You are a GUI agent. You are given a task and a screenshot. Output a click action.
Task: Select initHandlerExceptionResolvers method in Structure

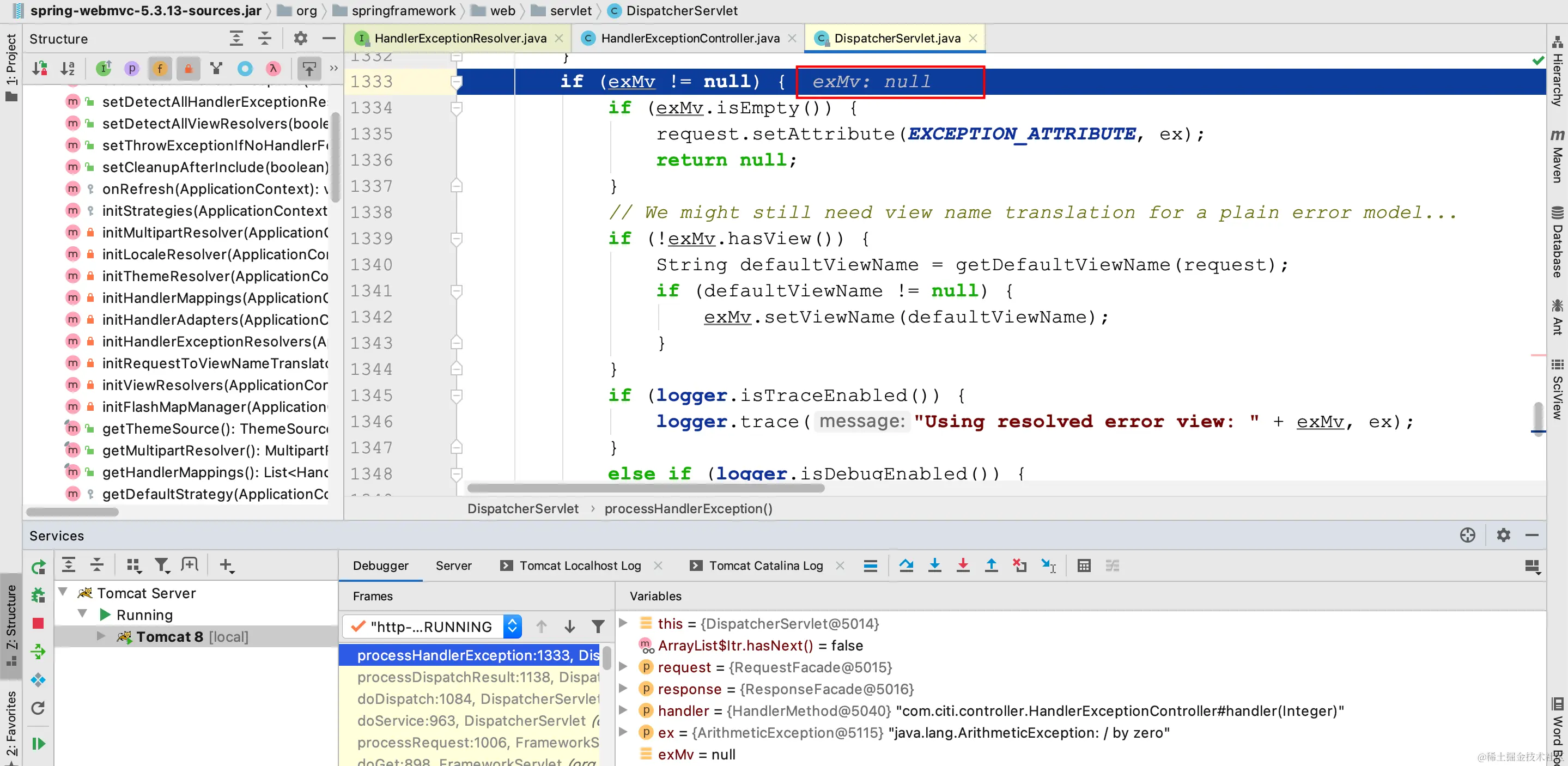pyautogui.click(x=214, y=342)
